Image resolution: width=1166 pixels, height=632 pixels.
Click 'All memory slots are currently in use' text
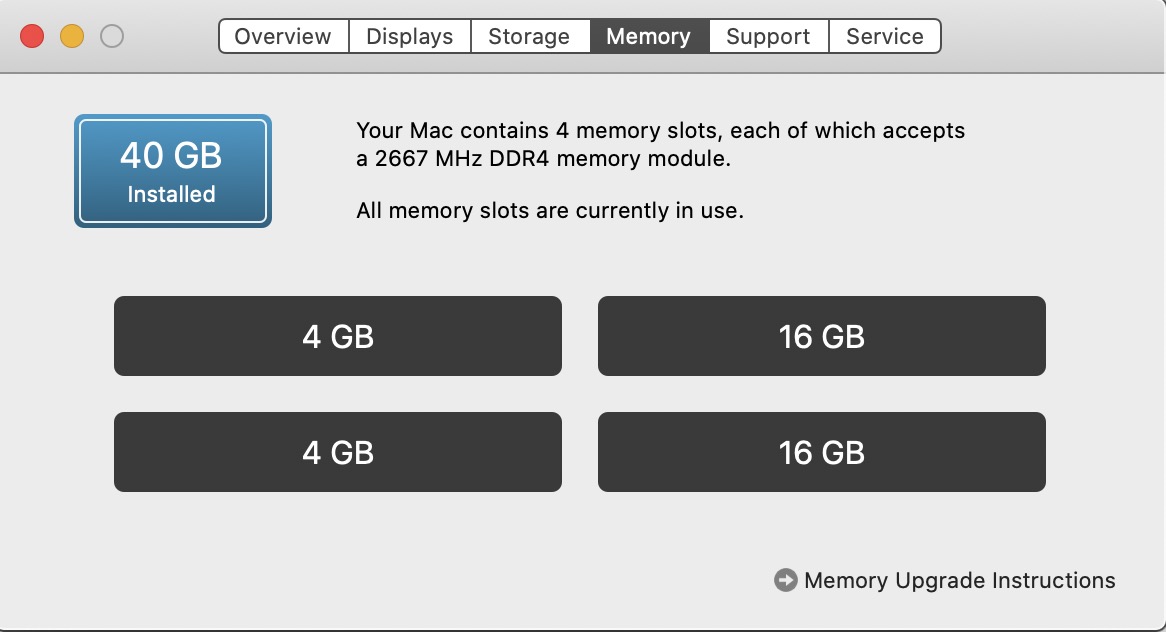click(x=550, y=211)
